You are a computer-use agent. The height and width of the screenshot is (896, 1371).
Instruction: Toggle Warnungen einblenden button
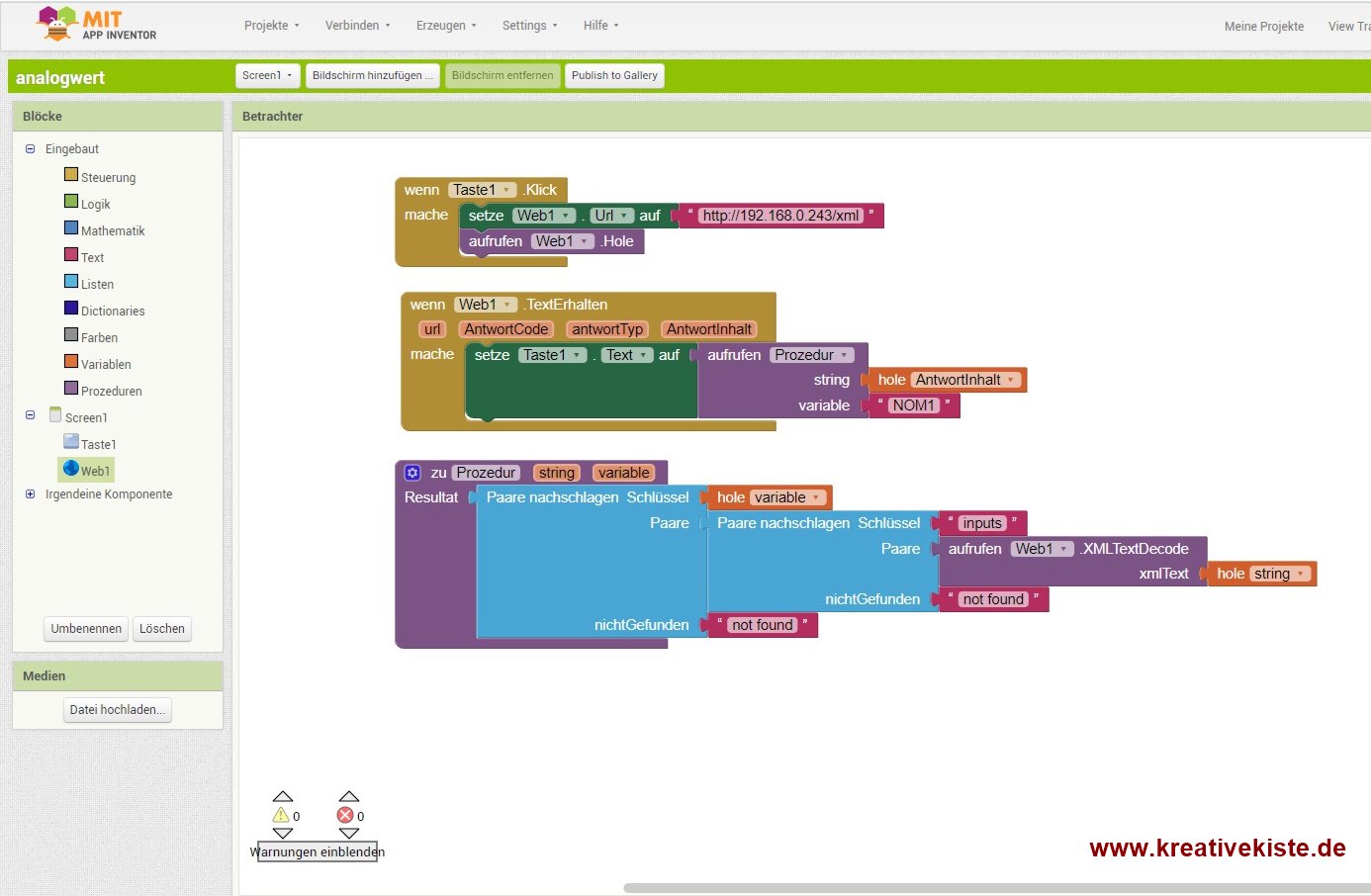coord(317,851)
